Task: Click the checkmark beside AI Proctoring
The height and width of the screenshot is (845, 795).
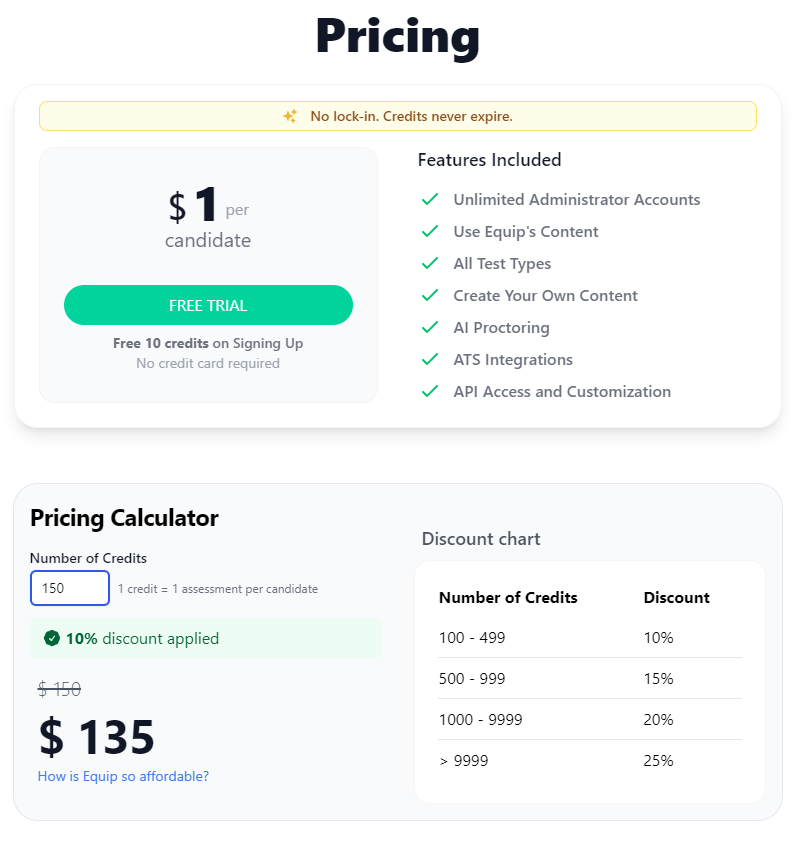Action: (430, 327)
